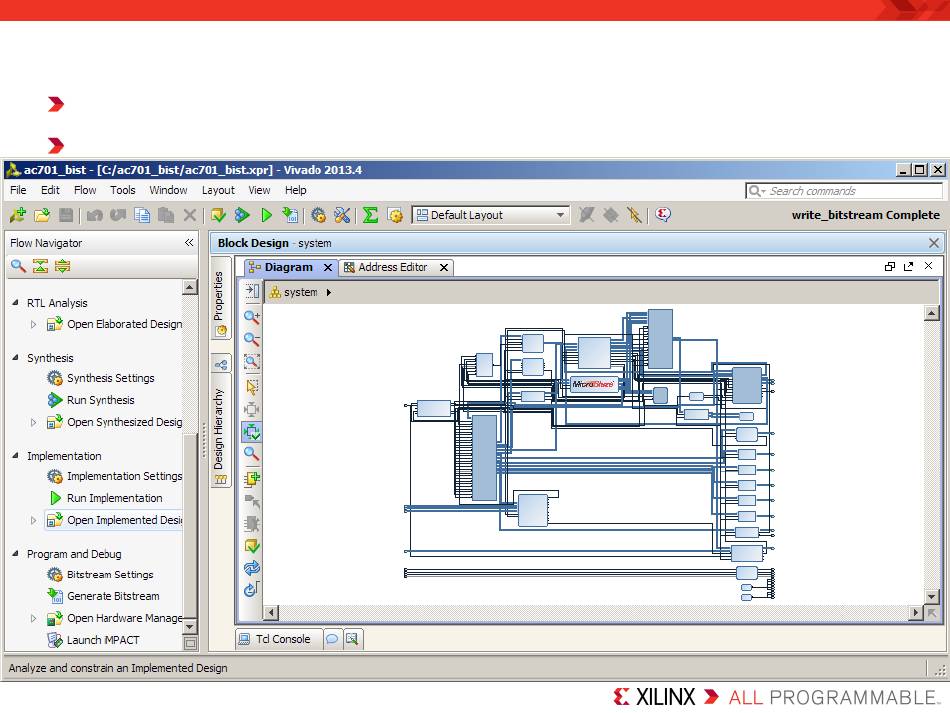
Task: Expand the Open Elaborated Design tree node
Action: click(x=33, y=324)
